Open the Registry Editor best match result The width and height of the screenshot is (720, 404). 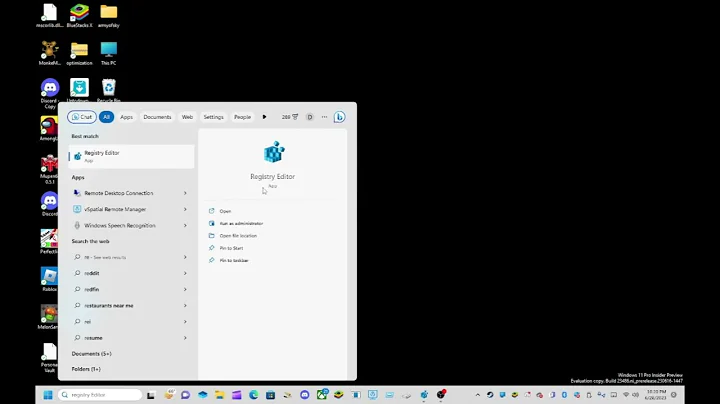click(131, 156)
